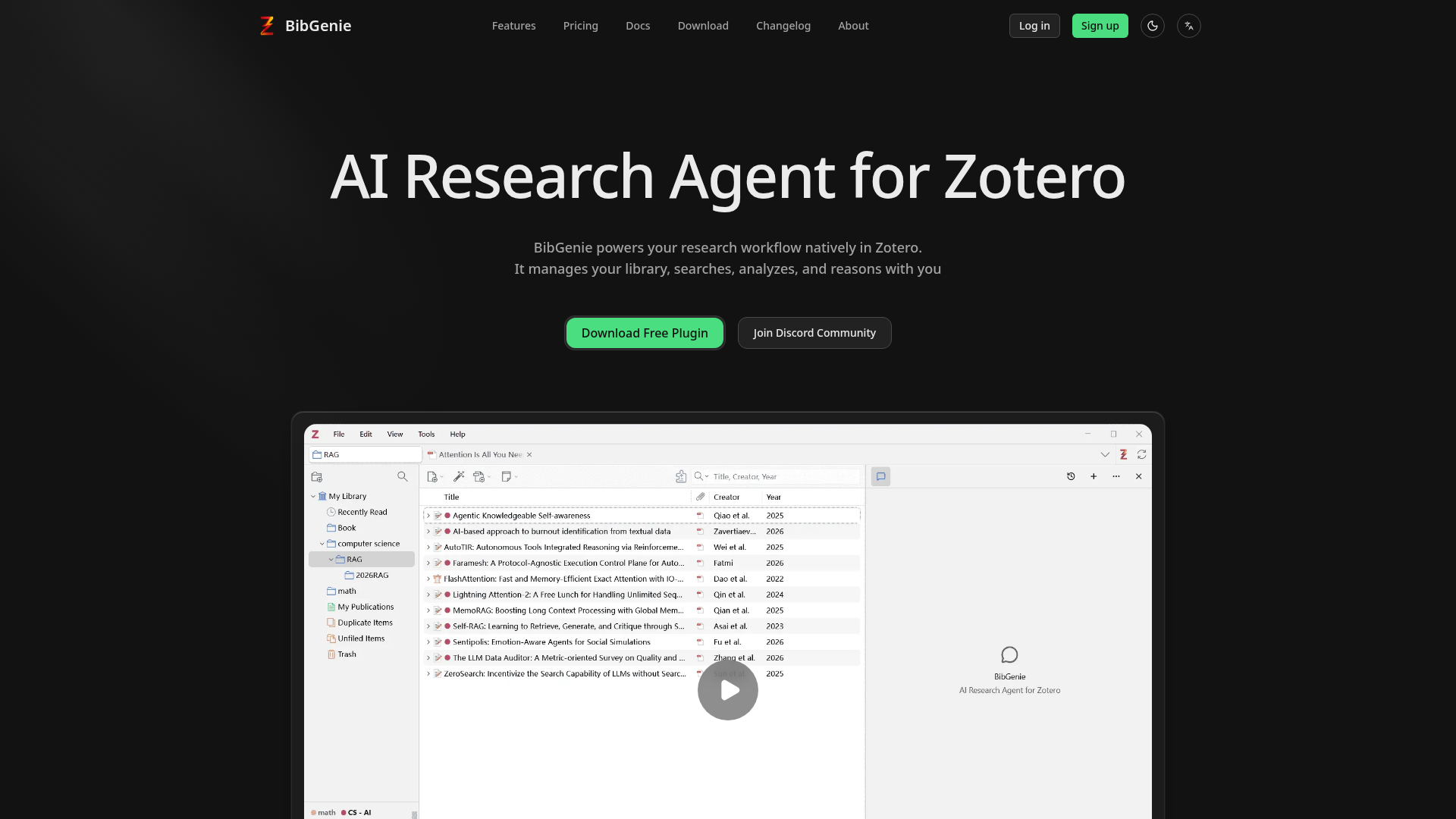This screenshot has height=819, width=1456.
Task: Click the New Note icon in Zotero toolbar
Action: point(508,477)
